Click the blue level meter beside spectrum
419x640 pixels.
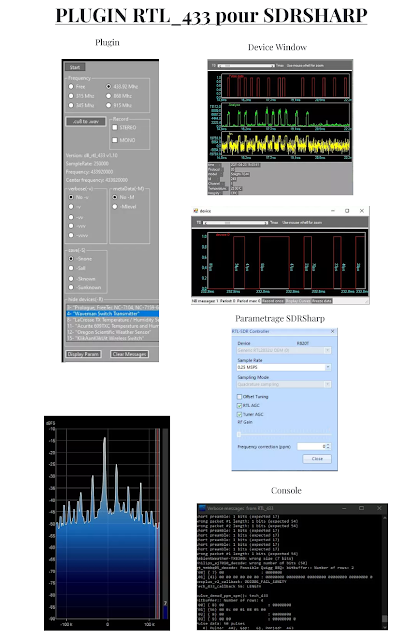pyautogui.click(x=165, y=612)
